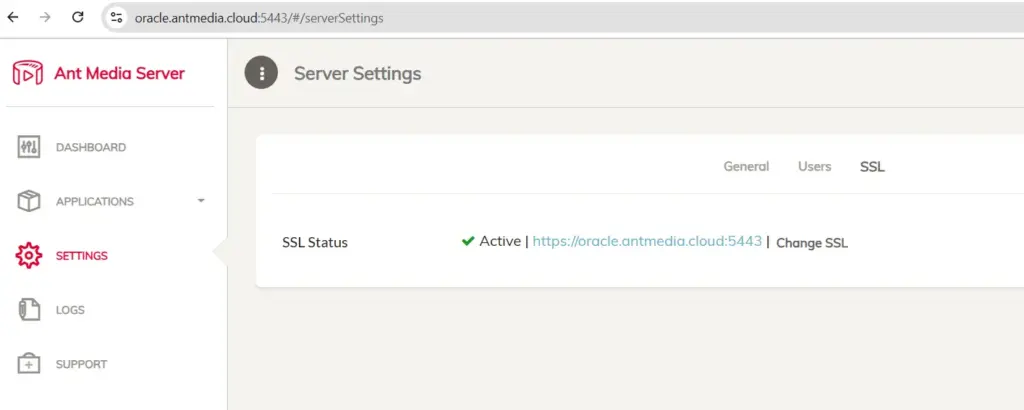Expand the Applications dropdown arrow
The width and height of the screenshot is (1024, 410).
(201, 200)
